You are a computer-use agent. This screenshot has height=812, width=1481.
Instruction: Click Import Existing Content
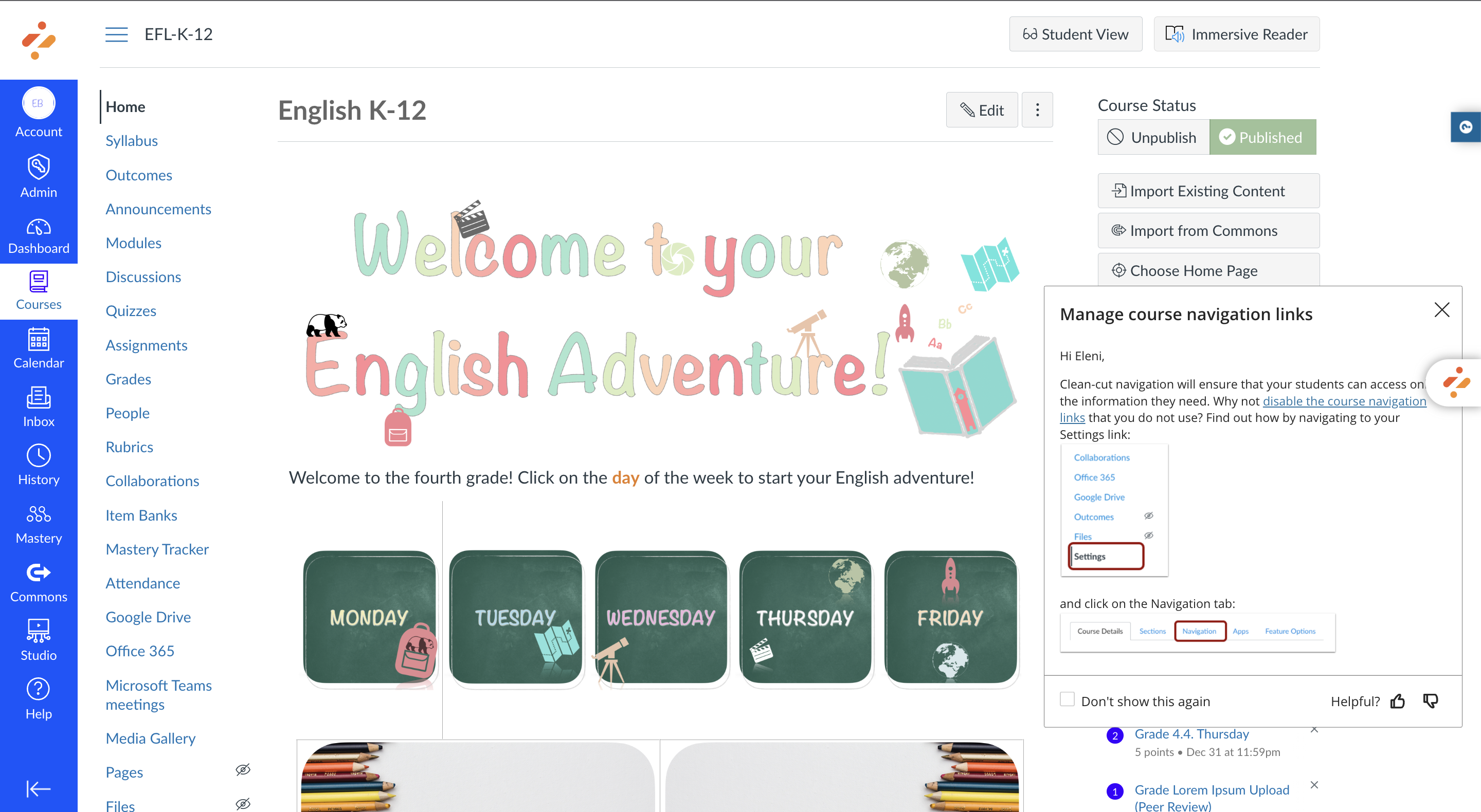[1208, 191]
